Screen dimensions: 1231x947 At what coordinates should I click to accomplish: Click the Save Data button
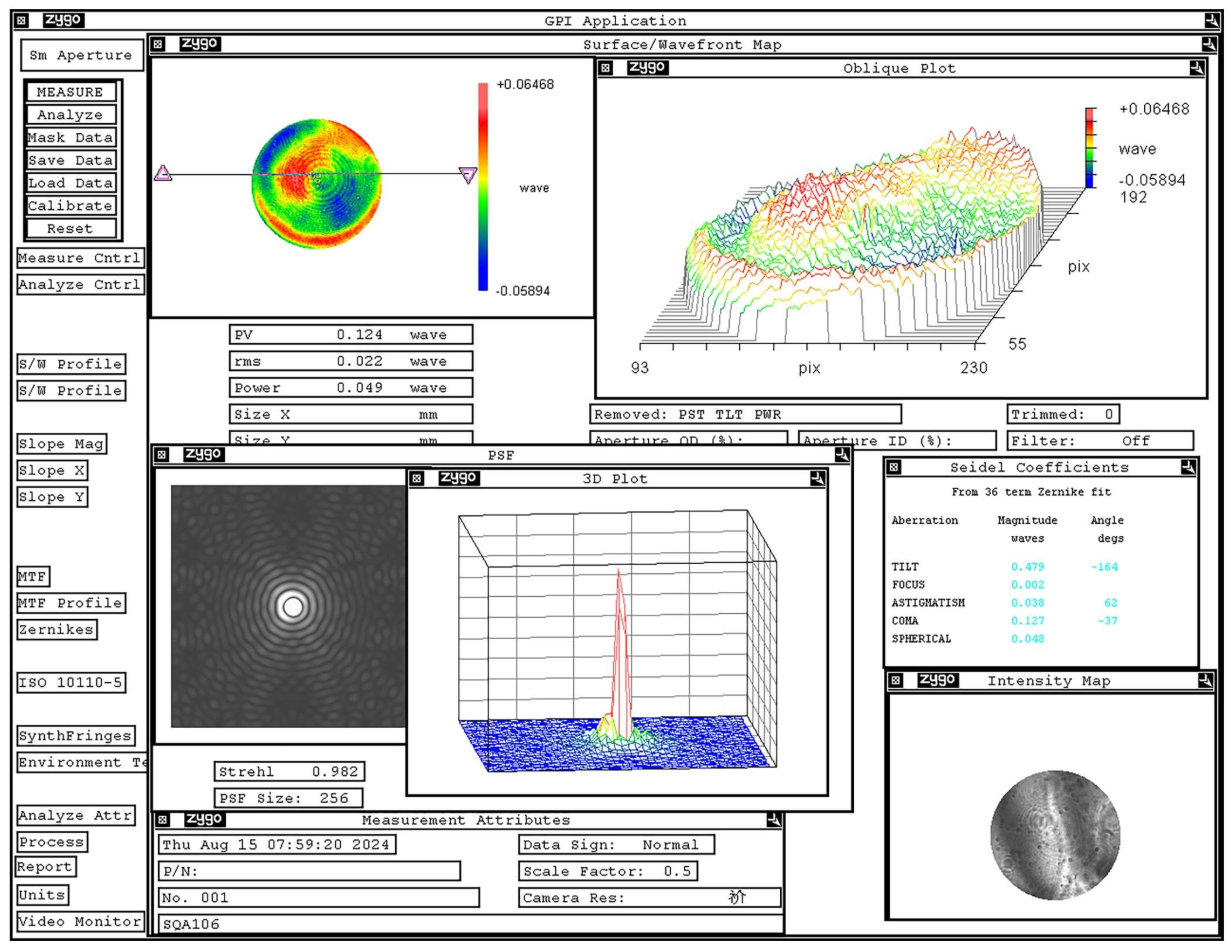71,160
